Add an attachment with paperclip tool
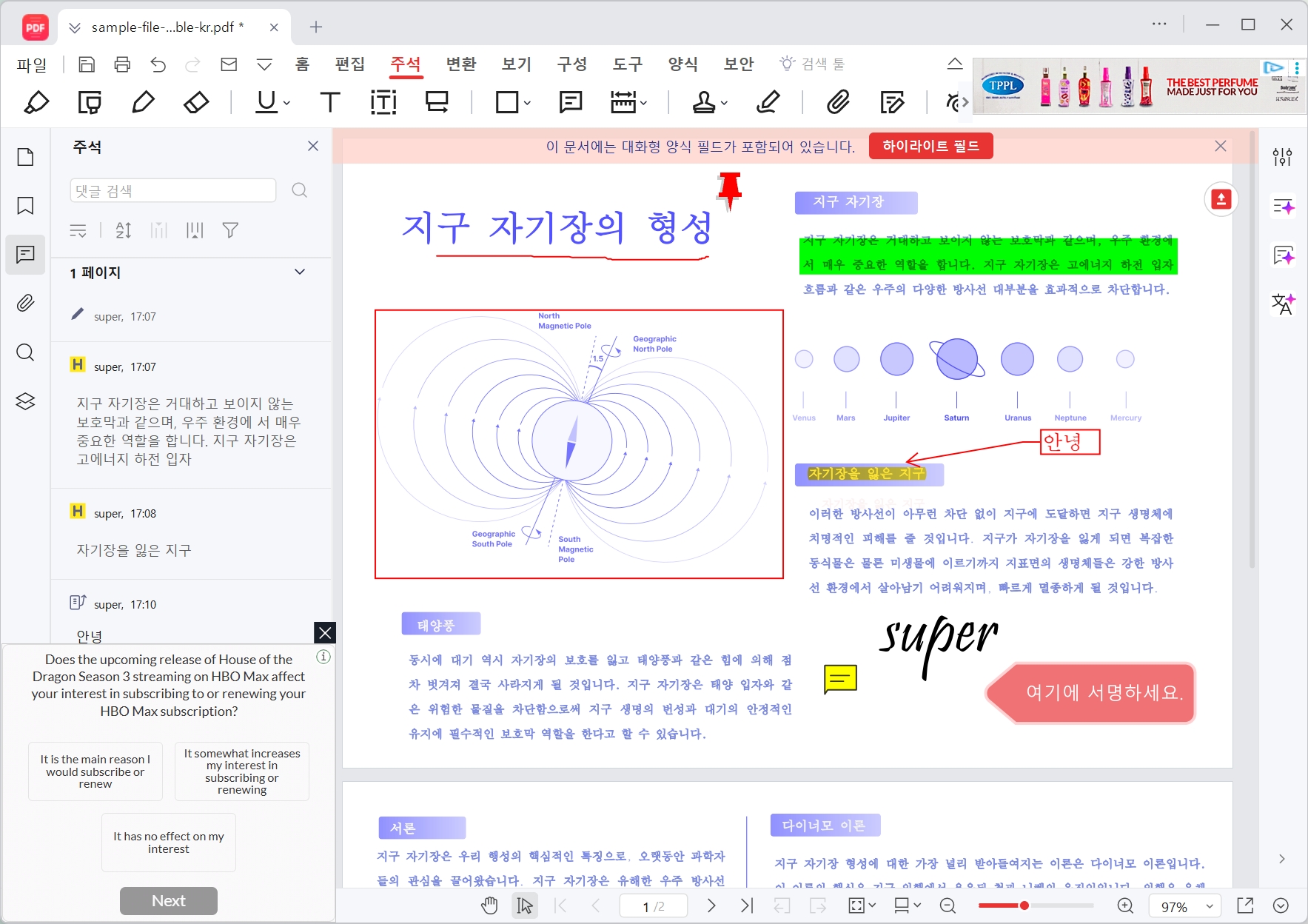 coord(838,102)
